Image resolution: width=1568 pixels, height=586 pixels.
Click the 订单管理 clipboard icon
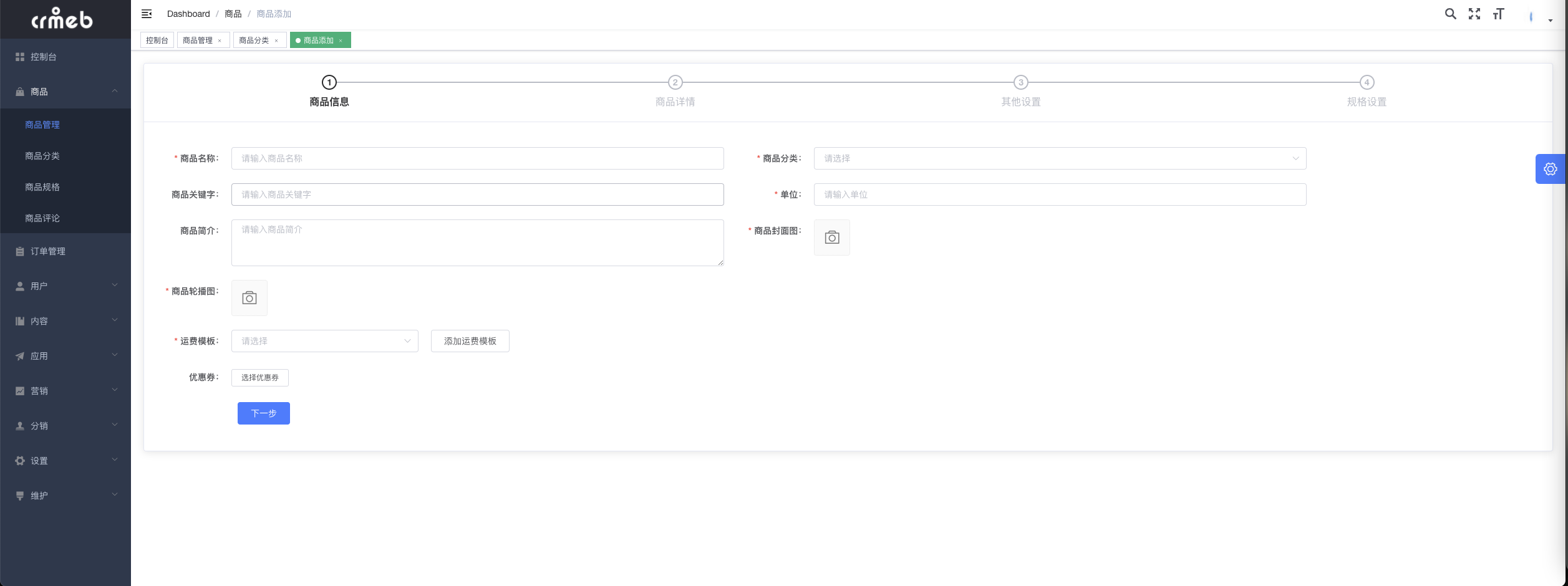pos(20,251)
